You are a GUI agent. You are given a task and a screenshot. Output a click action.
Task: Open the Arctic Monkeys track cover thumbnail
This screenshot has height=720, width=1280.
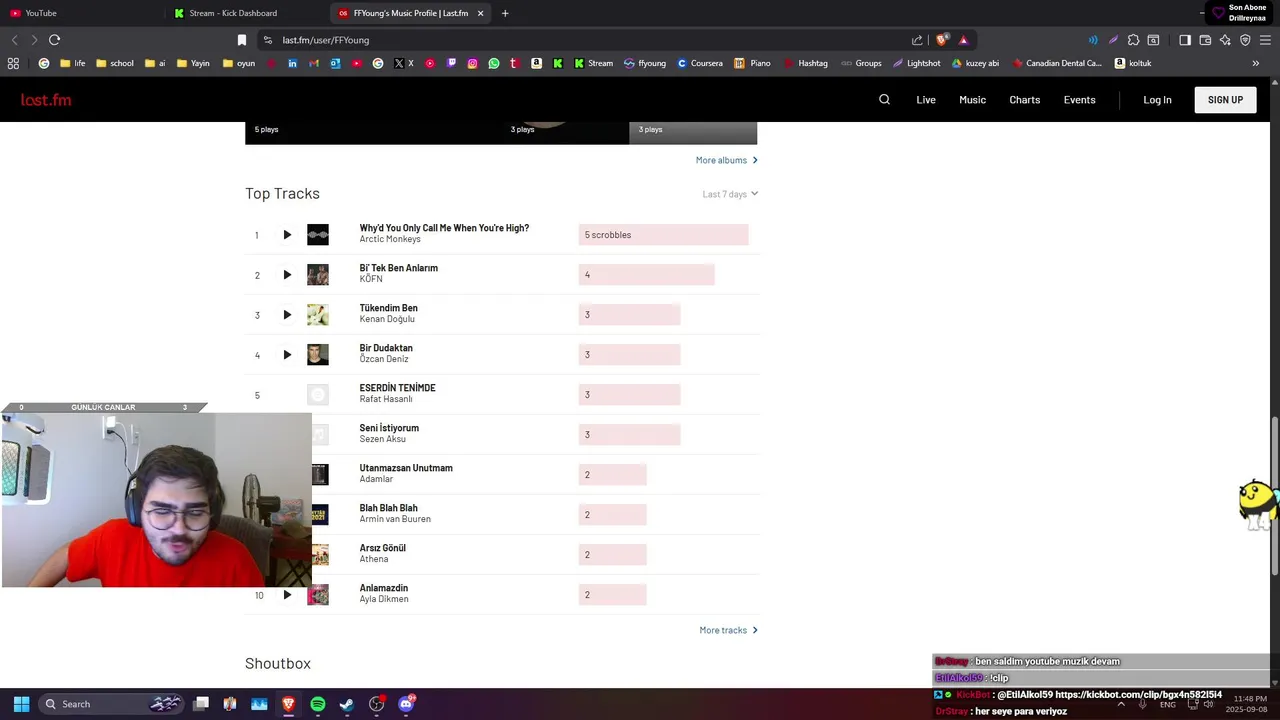[318, 235]
